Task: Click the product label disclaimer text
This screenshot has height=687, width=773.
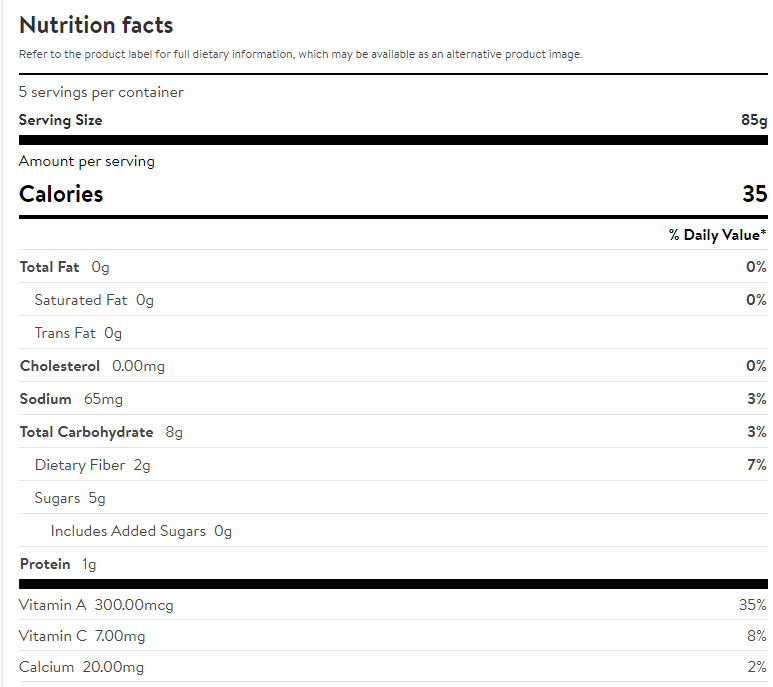Action: pyautogui.click(x=300, y=54)
